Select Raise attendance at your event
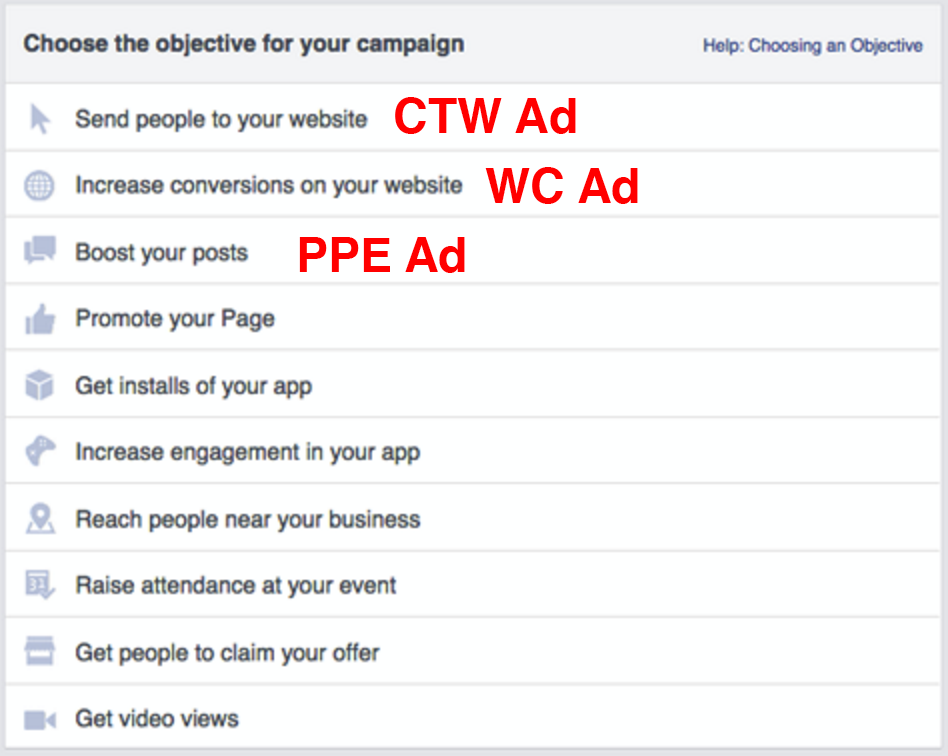 click(x=473, y=585)
